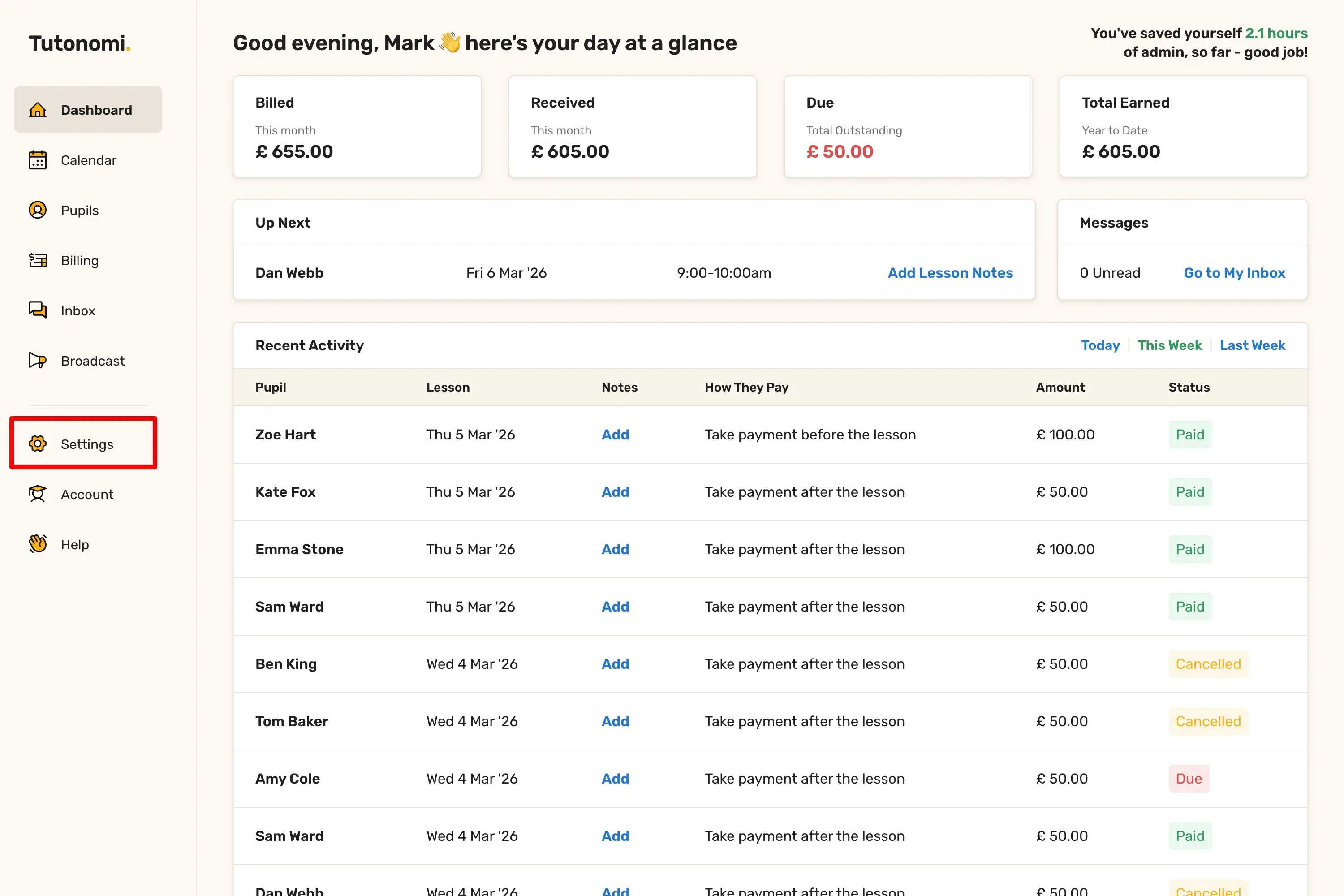Image resolution: width=1344 pixels, height=896 pixels.
Task: Open Inbox via its chat icon
Action: tap(38, 310)
